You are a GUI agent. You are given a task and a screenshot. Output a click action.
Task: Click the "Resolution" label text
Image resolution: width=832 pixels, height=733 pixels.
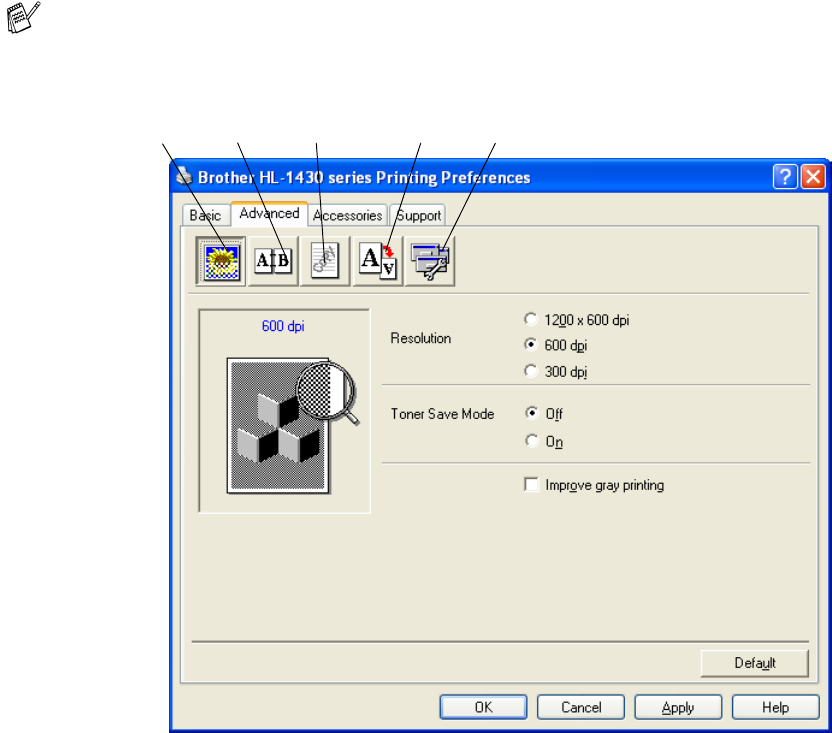coord(421,338)
